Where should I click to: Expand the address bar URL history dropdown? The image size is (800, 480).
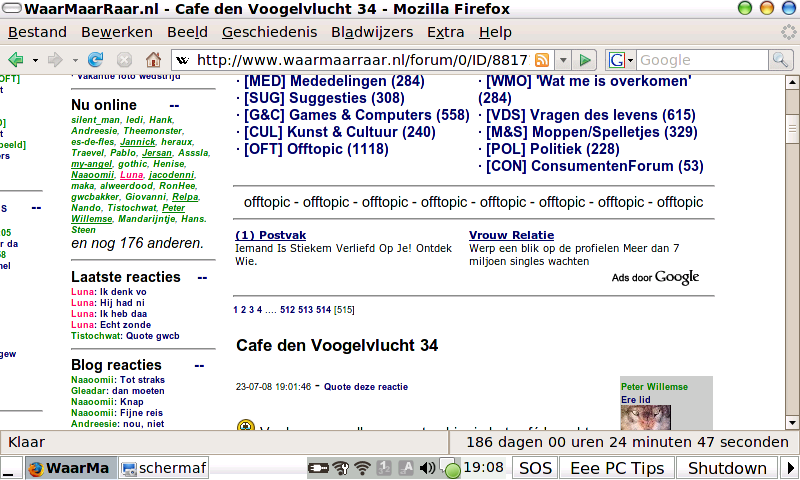pyautogui.click(x=563, y=60)
